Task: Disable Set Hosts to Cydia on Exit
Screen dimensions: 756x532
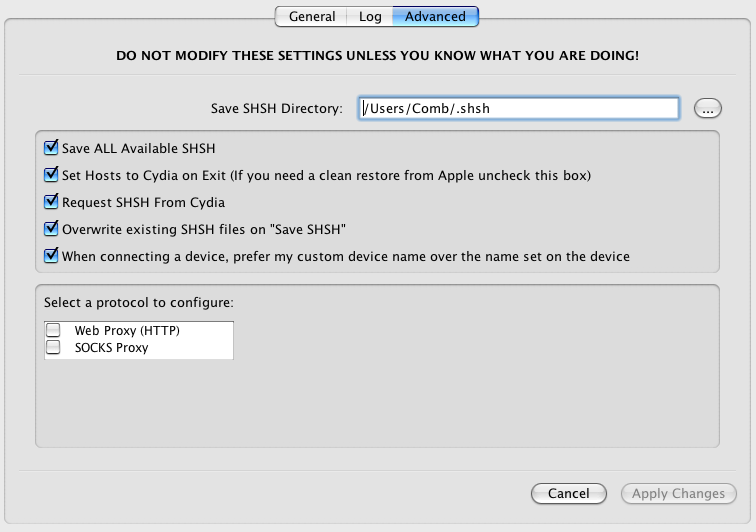Action: (x=52, y=175)
